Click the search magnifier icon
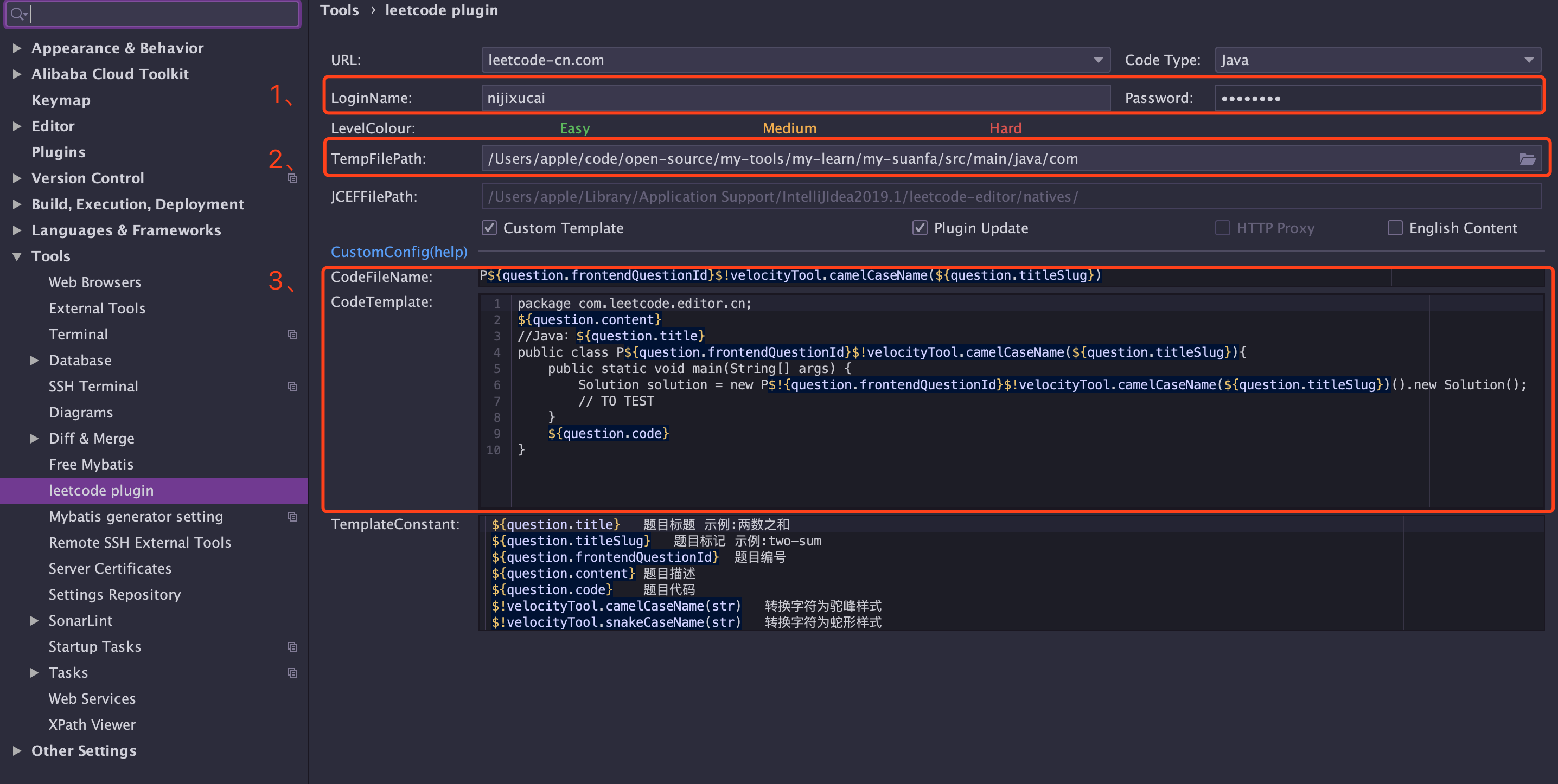The image size is (1558, 784). coord(17,14)
